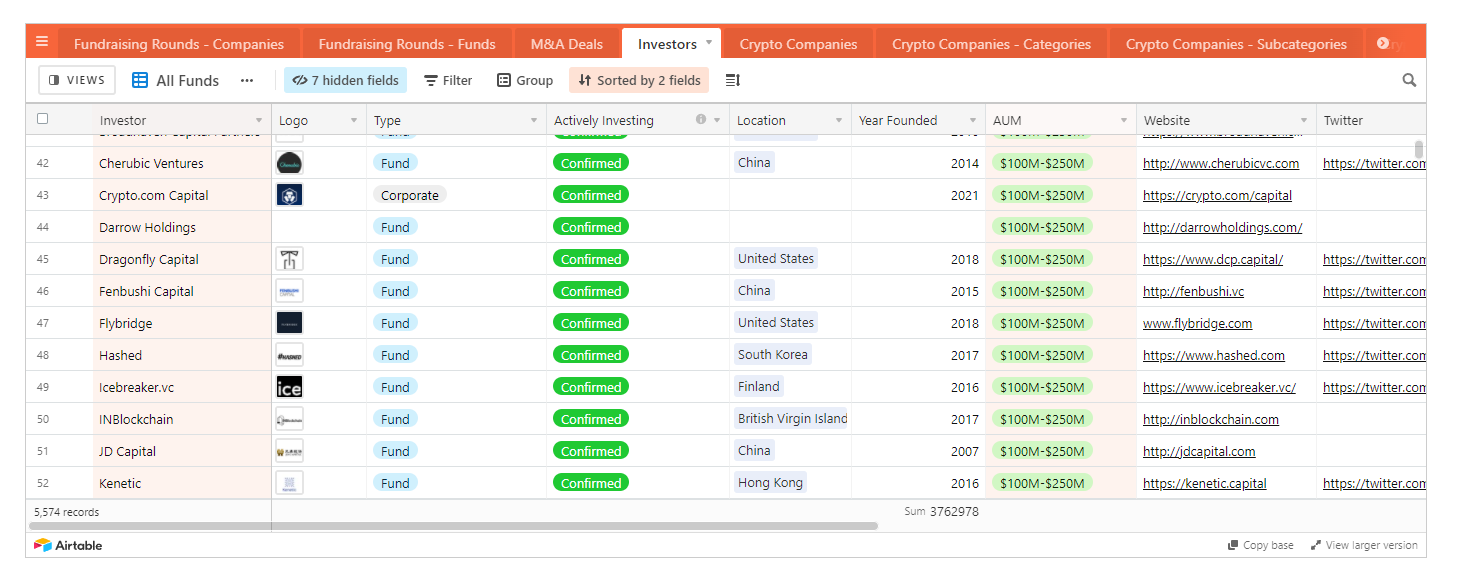Open www.dcp.capital website link
Viewport: 1477px width, 568px height.
pos(1213,259)
